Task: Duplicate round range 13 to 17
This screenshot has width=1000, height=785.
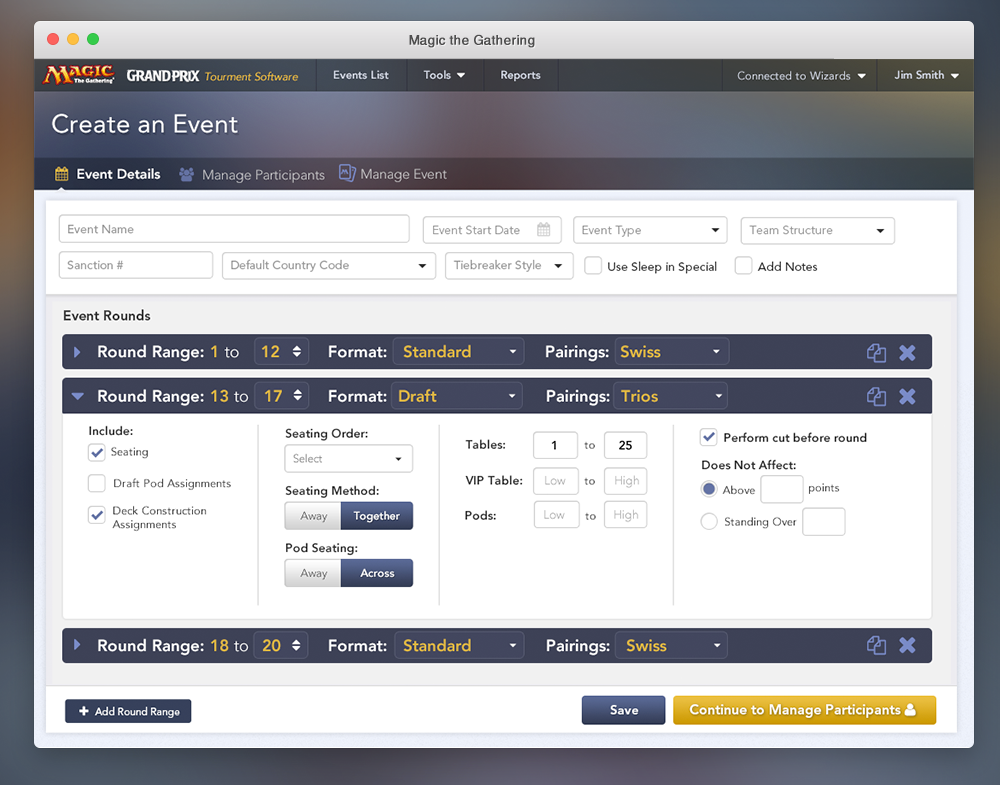Action: [x=876, y=397]
